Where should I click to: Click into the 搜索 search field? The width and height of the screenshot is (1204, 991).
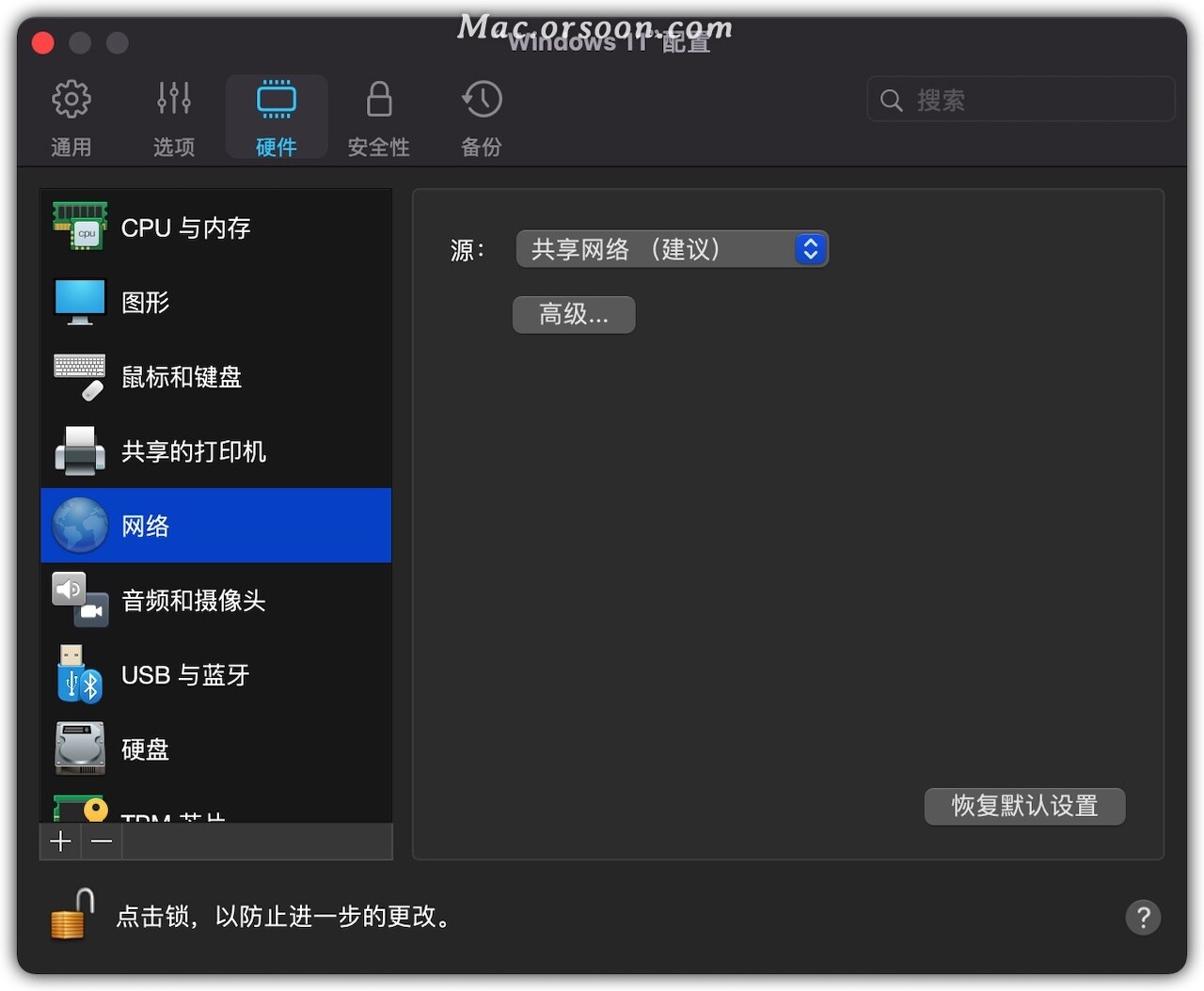tap(1021, 100)
